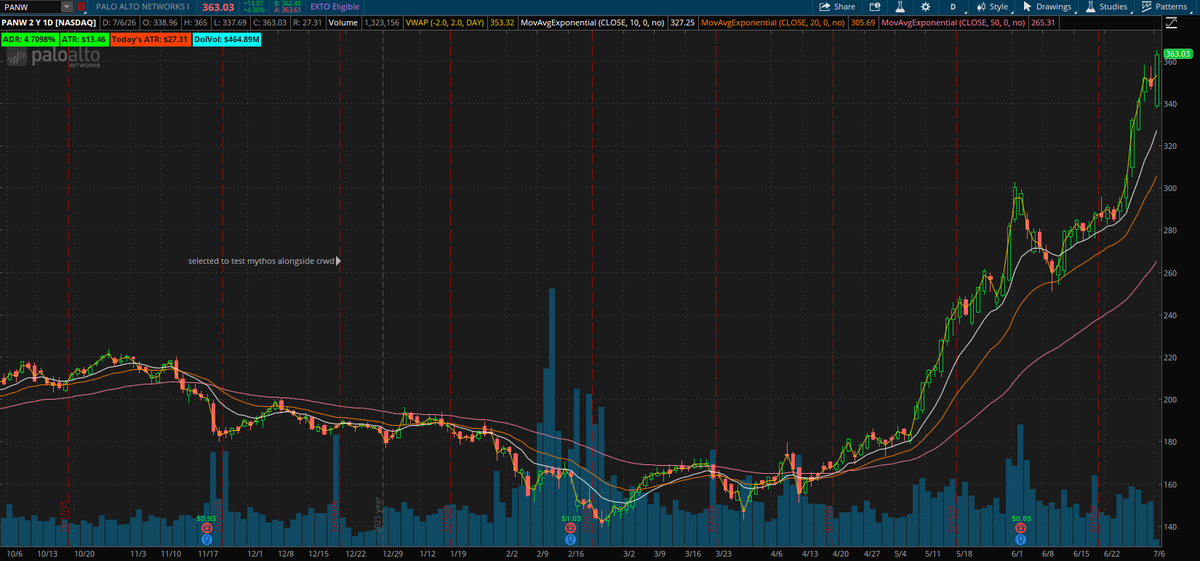Click MovAvgExponential (CLOSE, 50, 0, no) label
The width and height of the screenshot is (1200, 561).
953,21
